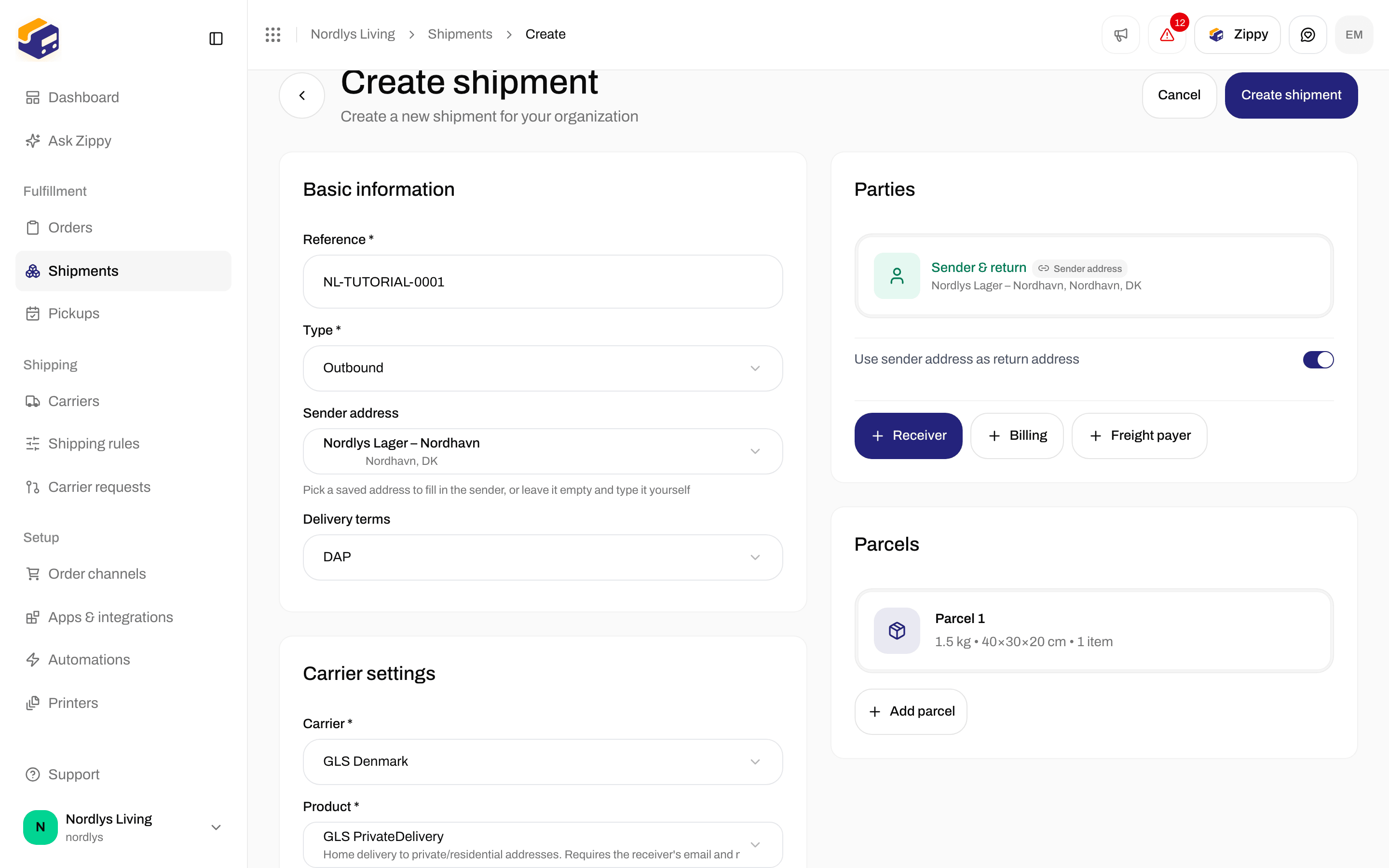Click the back arrow button
The height and width of the screenshot is (868, 1389).
302,95
